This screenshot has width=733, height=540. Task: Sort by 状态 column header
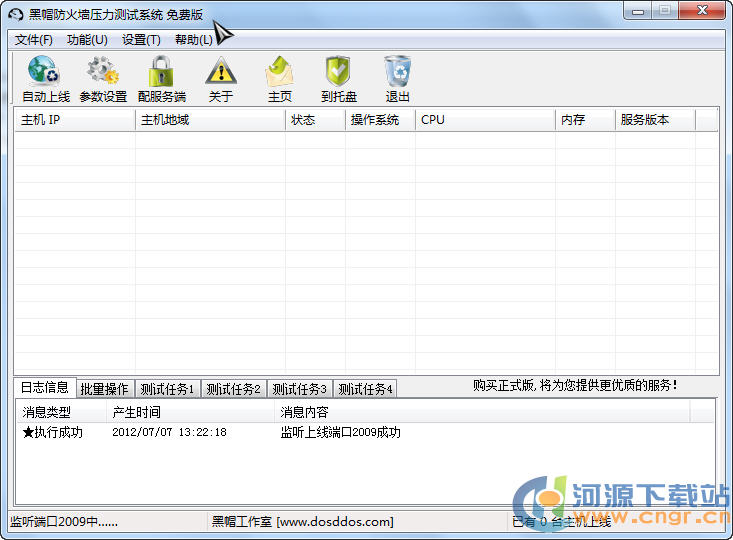(315, 120)
